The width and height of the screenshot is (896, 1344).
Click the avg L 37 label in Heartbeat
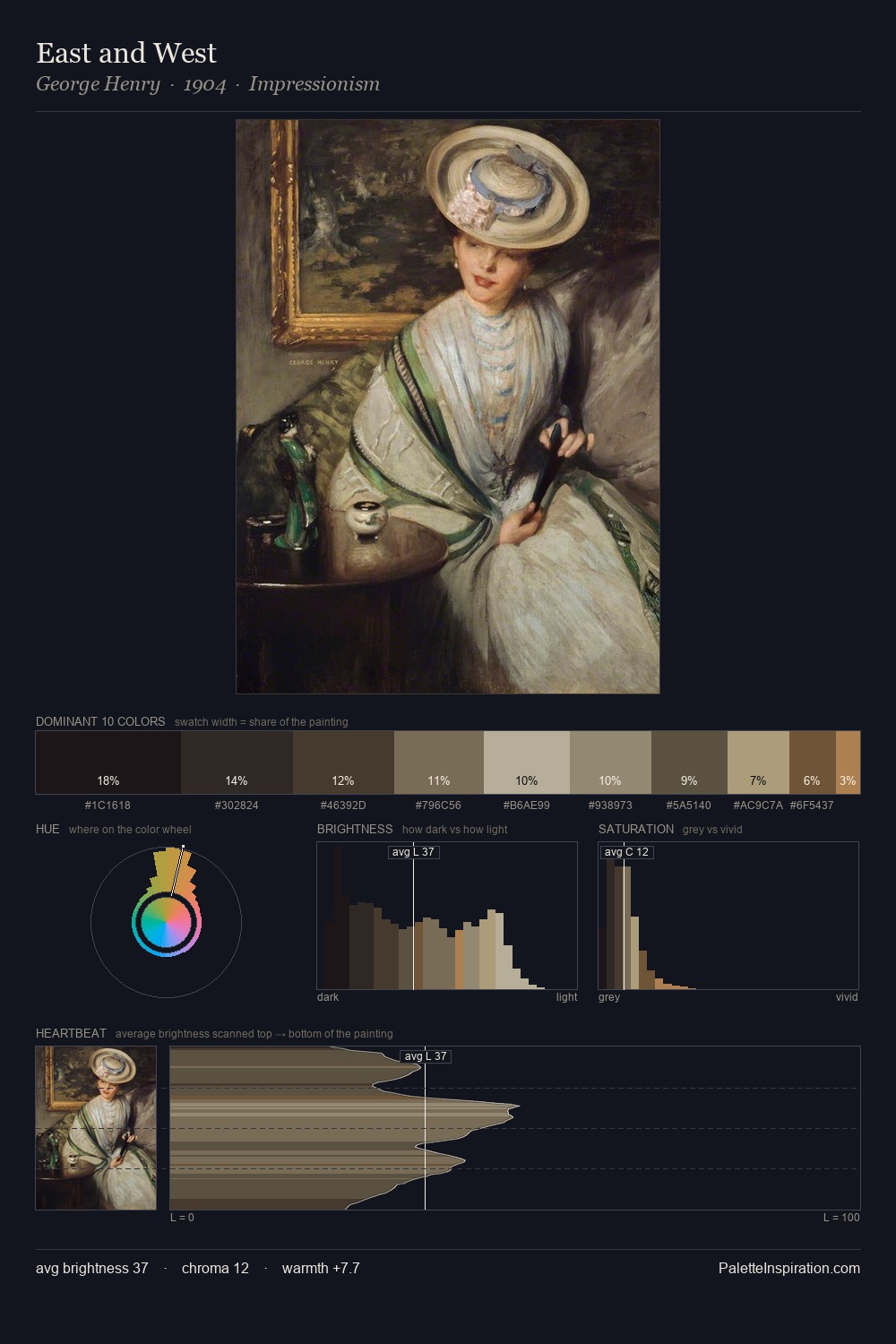click(426, 1056)
